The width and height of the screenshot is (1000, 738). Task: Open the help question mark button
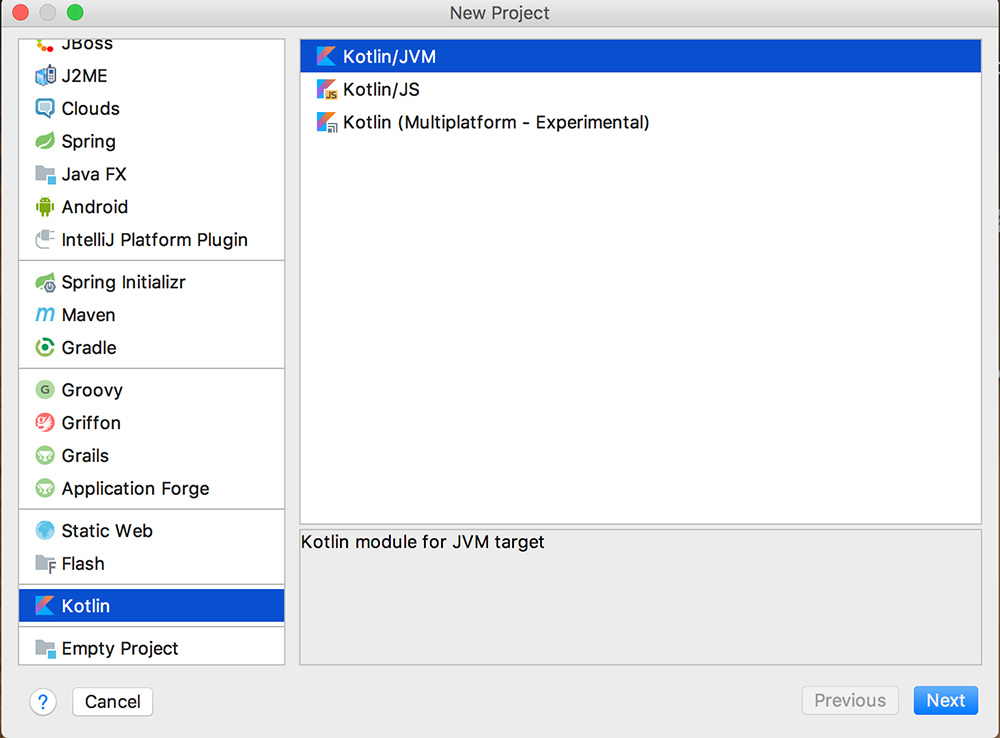point(43,702)
